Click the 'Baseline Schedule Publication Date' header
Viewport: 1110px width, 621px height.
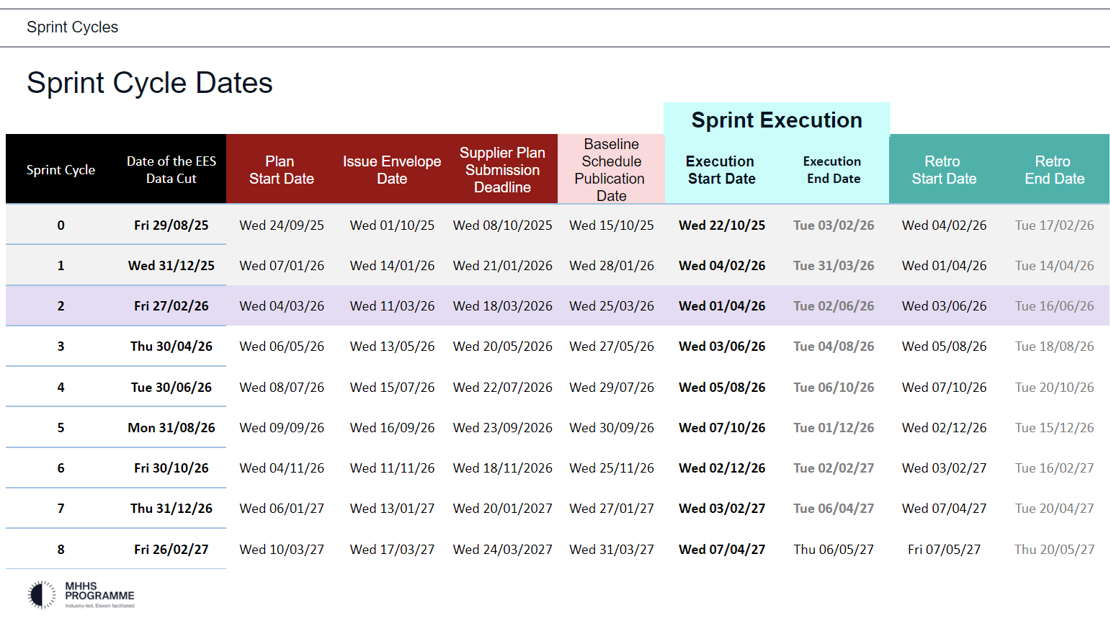click(x=611, y=169)
